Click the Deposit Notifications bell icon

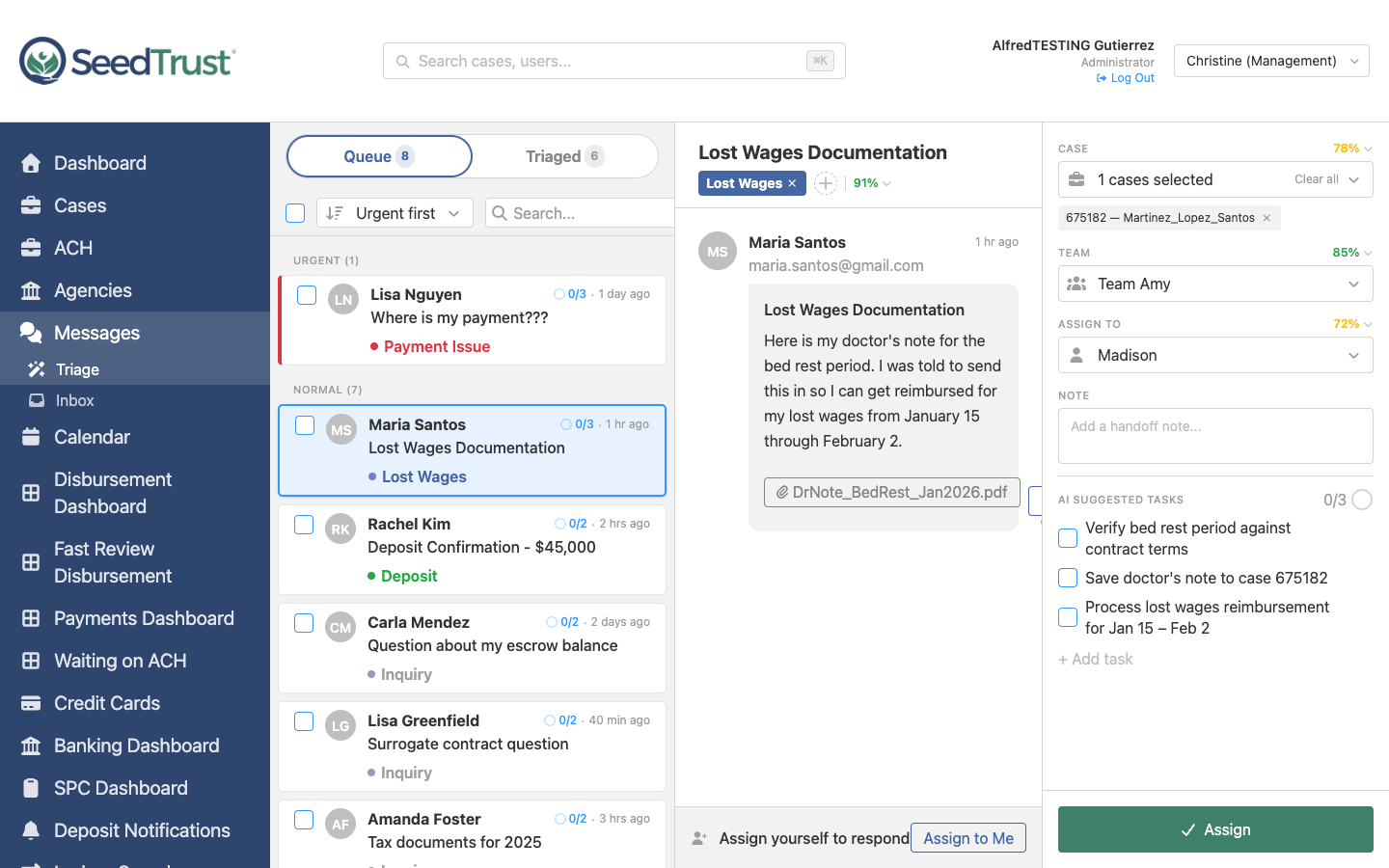click(31, 830)
